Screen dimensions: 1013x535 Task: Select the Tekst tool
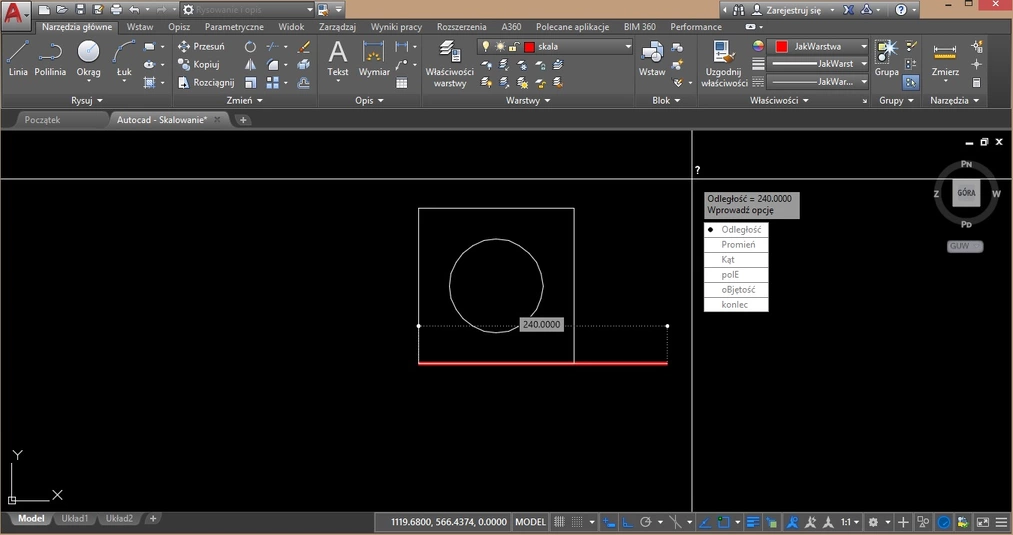pos(337,58)
